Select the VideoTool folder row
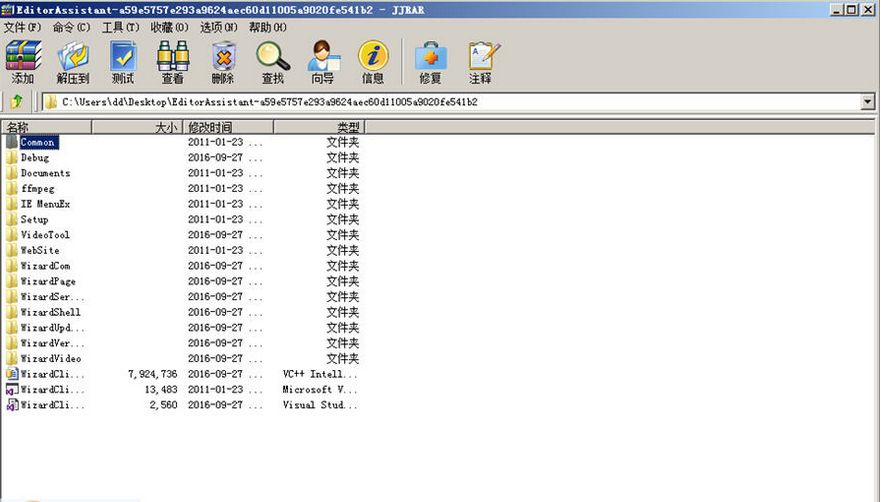881x502 pixels. pos(45,235)
